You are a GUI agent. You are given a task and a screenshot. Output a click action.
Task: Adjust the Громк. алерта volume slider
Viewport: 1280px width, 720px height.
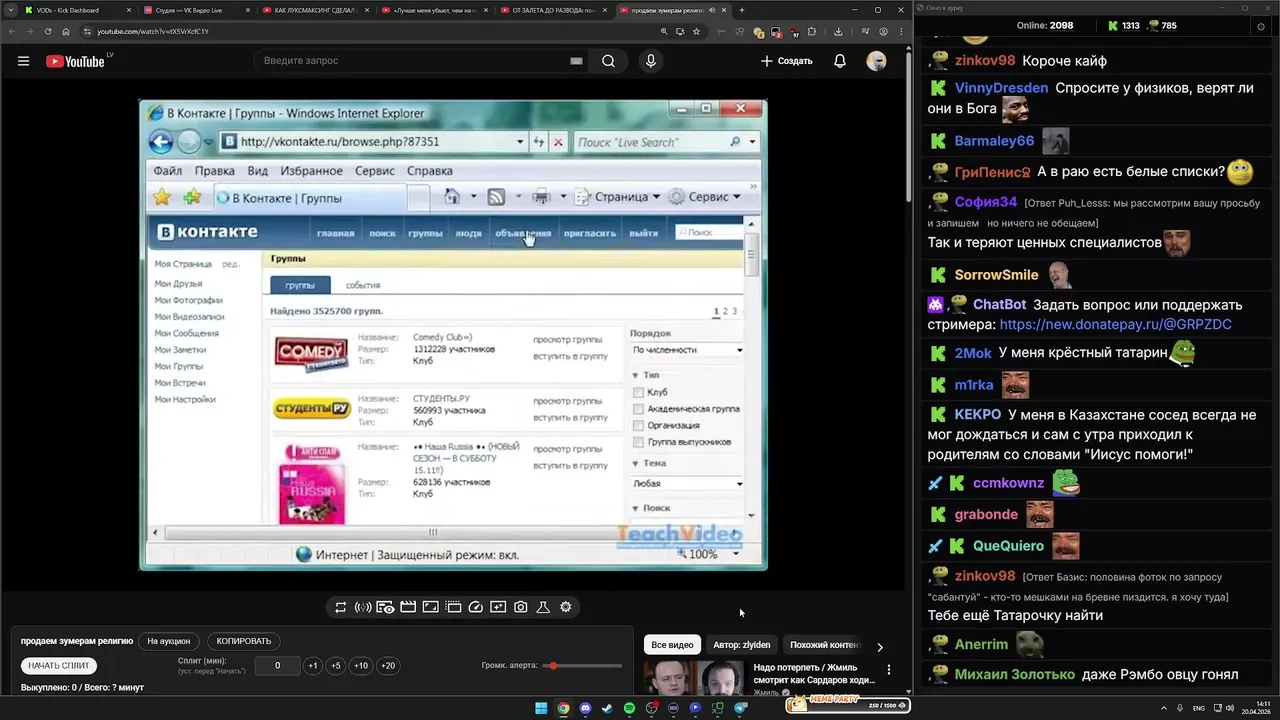[x=583, y=665]
